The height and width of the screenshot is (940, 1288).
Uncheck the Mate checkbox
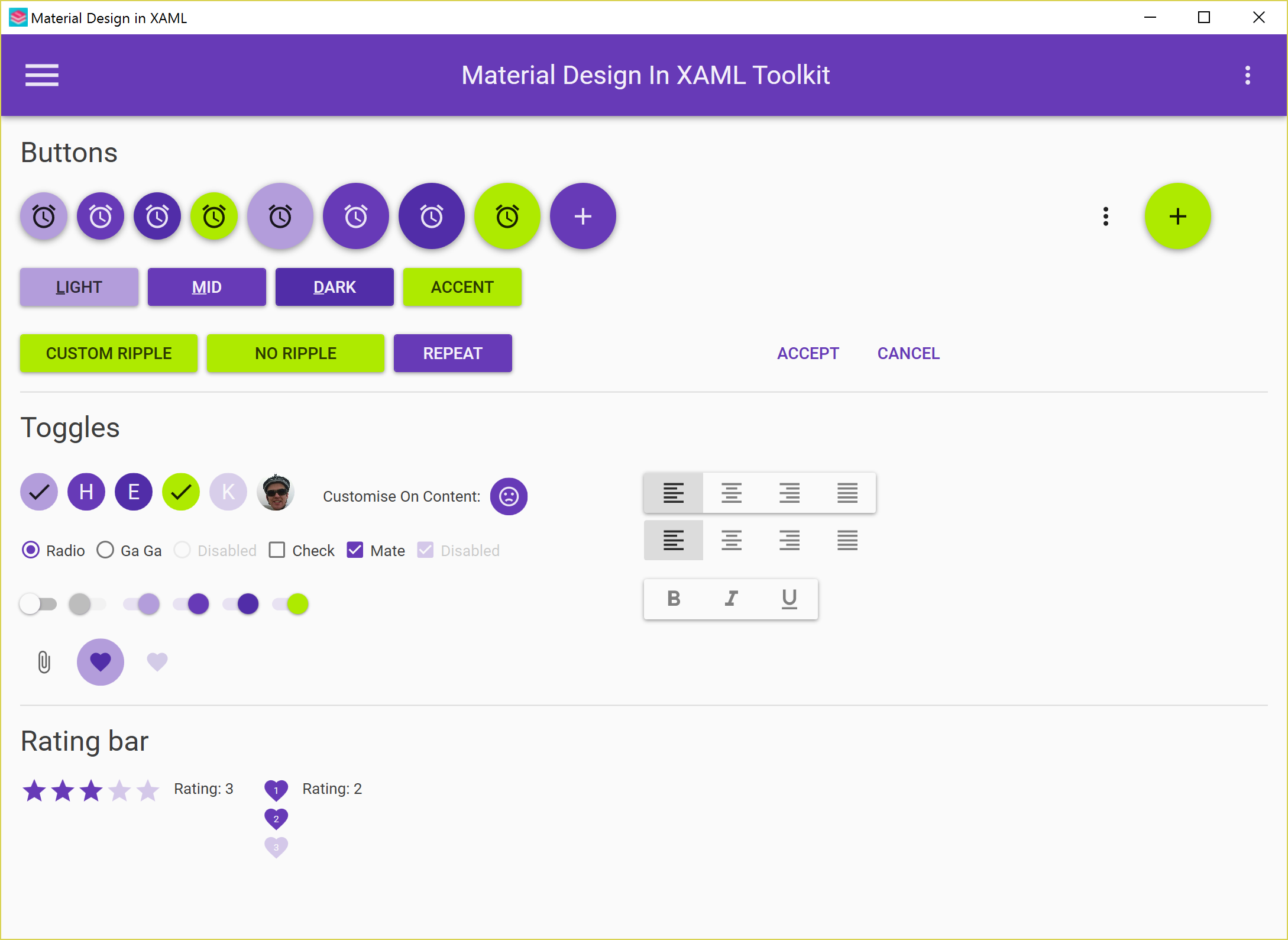click(355, 550)
